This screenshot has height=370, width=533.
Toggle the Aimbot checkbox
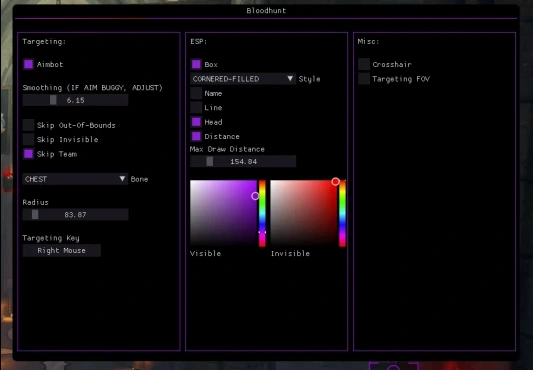point(29,64)
